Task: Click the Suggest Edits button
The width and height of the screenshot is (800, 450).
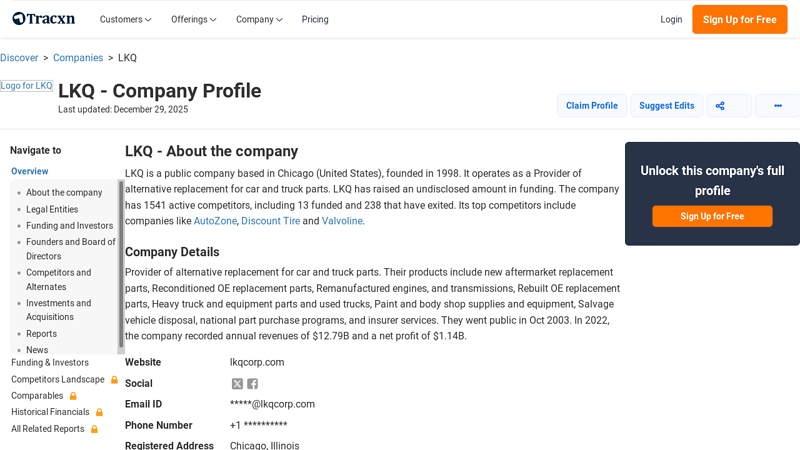Action: 666,106
